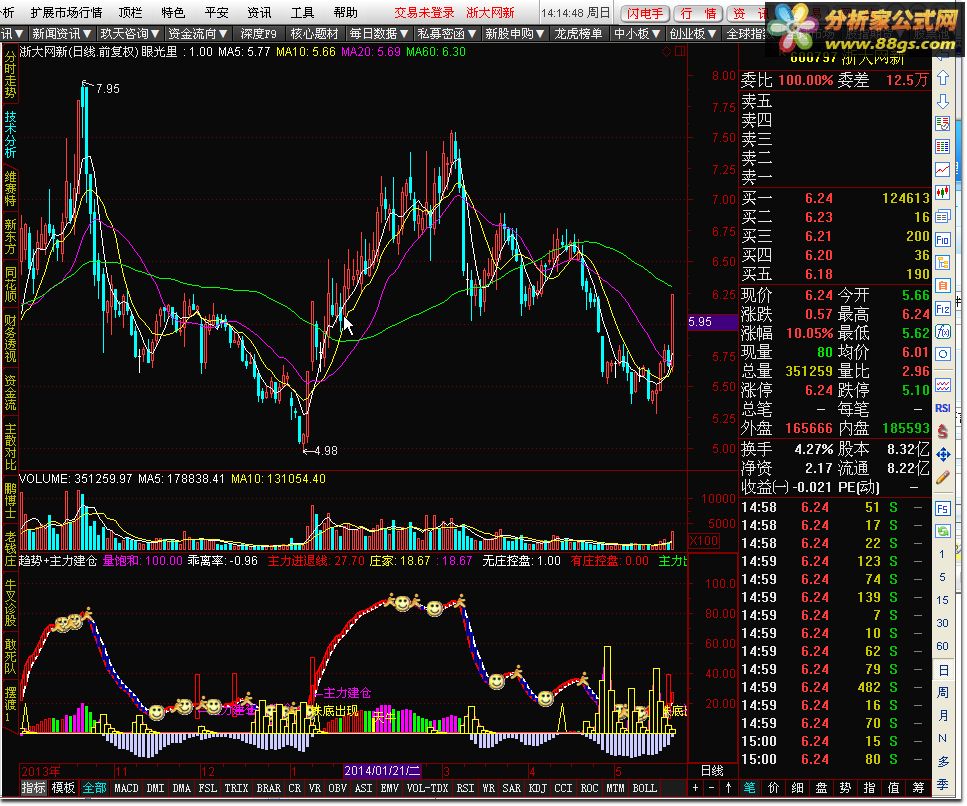Select the pencil drawing tool icon
967x806 pixels.
942,478
